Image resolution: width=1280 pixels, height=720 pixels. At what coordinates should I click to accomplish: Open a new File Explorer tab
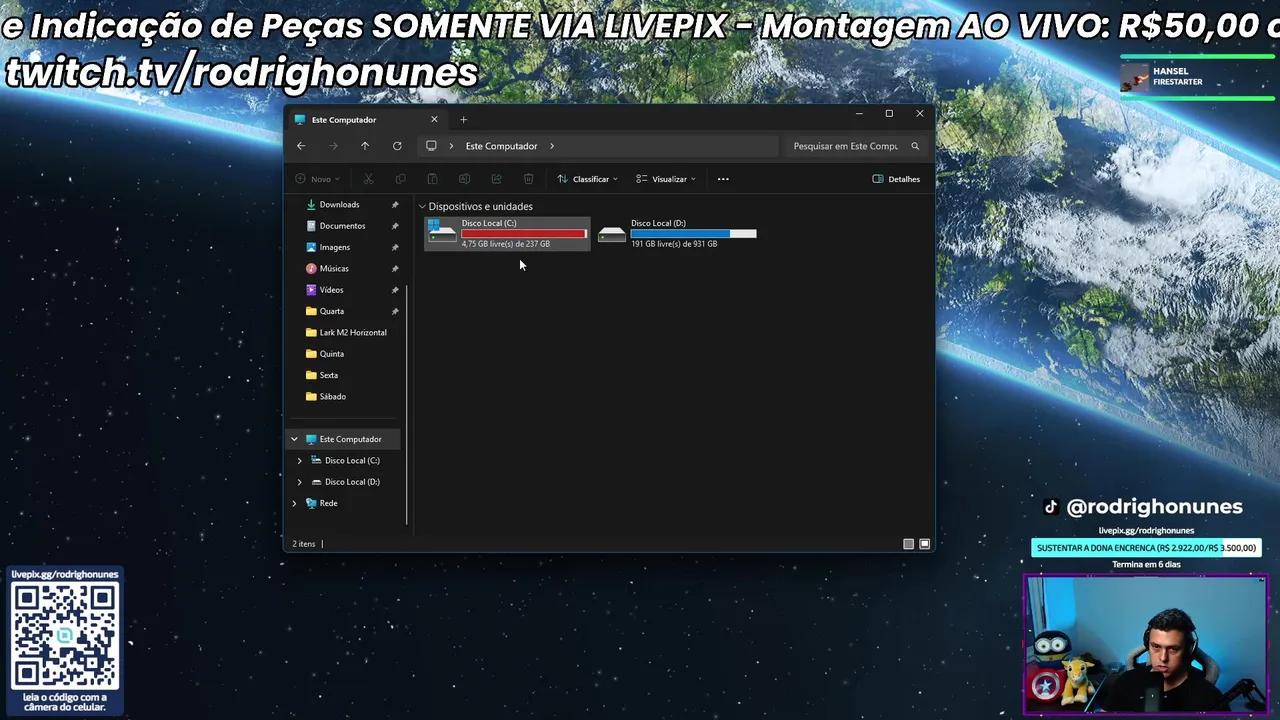pos(463,120)
